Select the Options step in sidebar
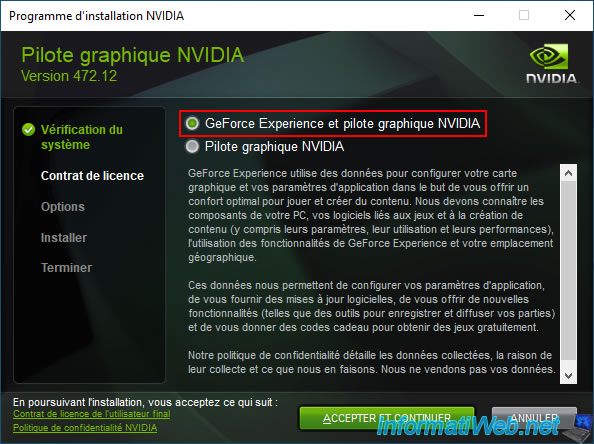The height and width of the screenshot is (444, 594). click(63, 207)
